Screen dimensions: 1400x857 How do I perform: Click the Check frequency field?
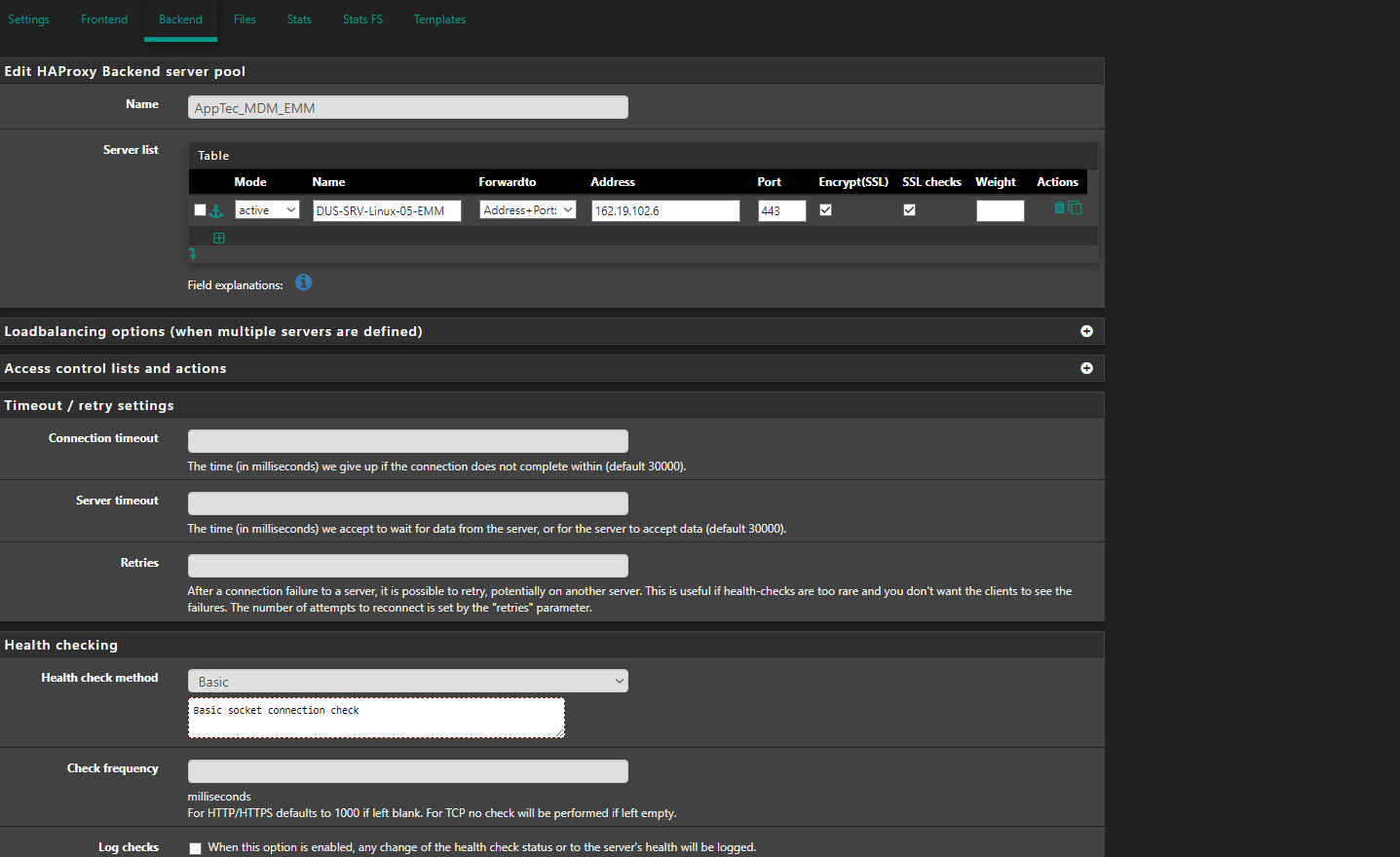click(408, 771)
